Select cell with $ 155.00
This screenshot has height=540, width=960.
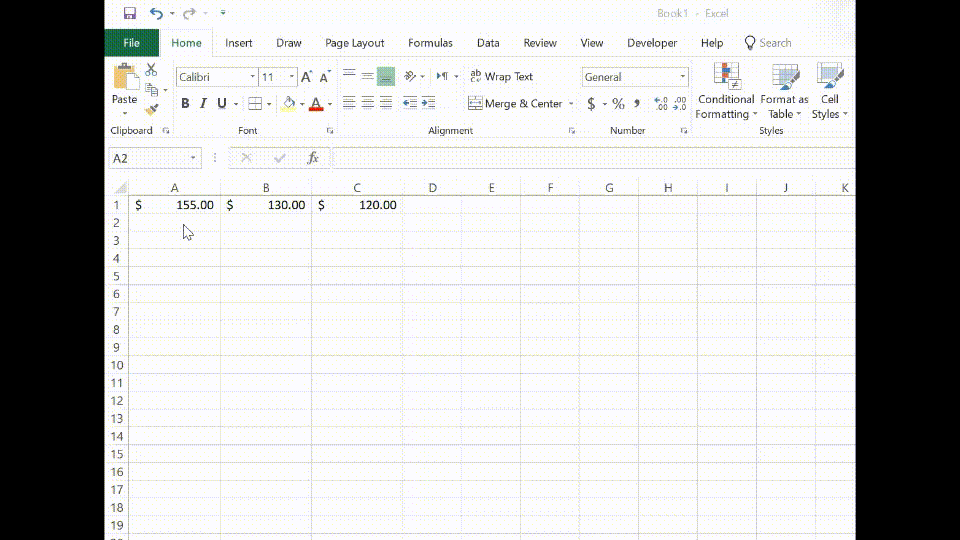[174, 205]
